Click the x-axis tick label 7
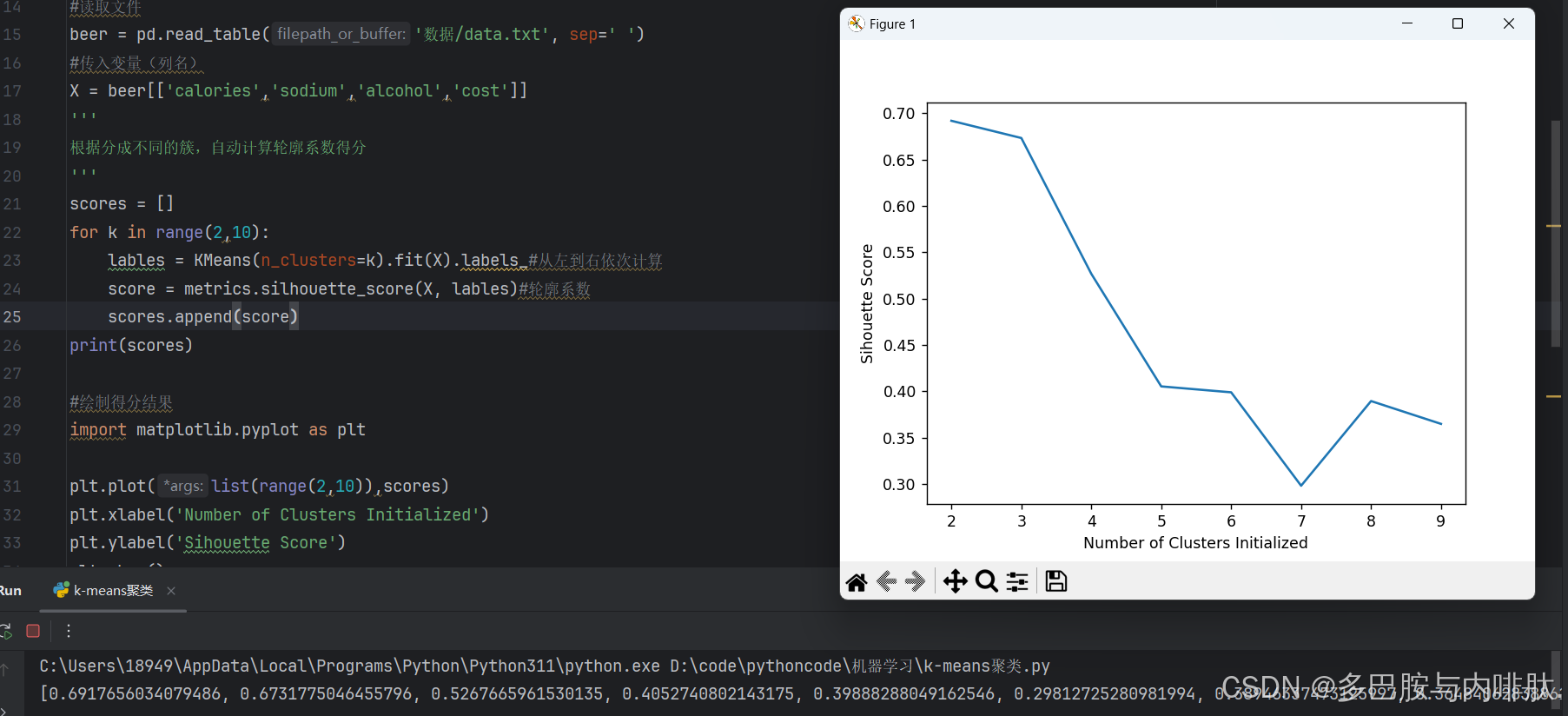This screenshot has width=1568, height=716. 1301,520
